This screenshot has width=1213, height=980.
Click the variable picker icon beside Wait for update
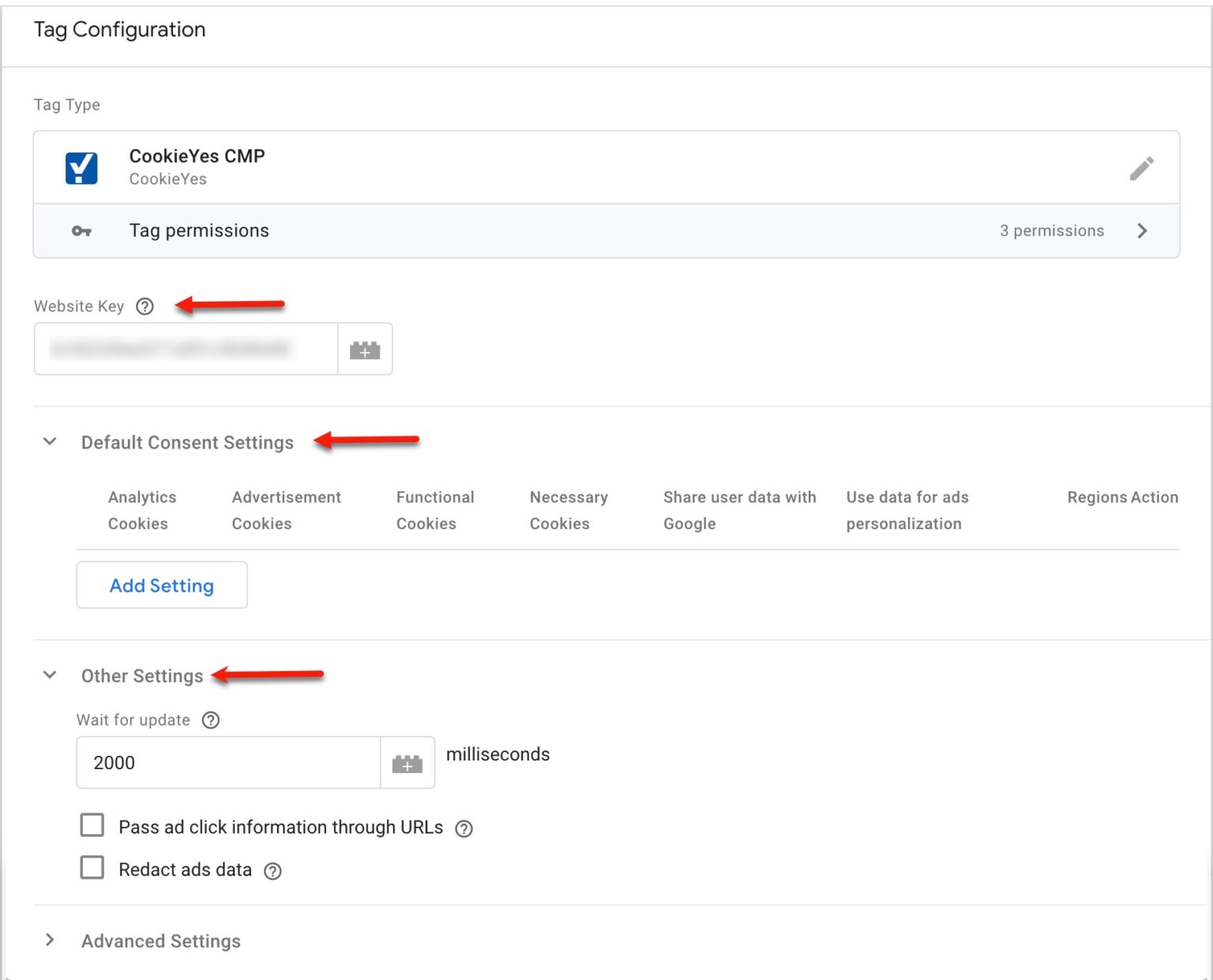click(x=407, y=762)
